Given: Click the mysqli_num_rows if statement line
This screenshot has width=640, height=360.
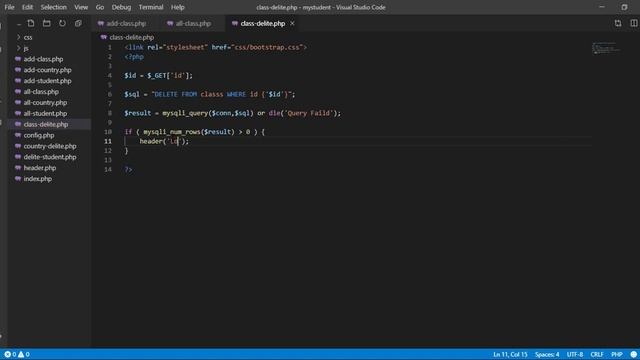Looking at the screenshot, I should [x=194, y=132].
